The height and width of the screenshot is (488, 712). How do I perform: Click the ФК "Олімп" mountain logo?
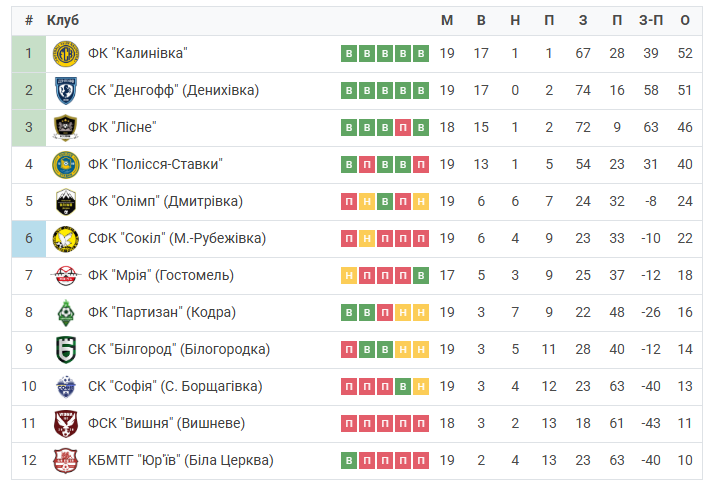click(x=66, y=202)
